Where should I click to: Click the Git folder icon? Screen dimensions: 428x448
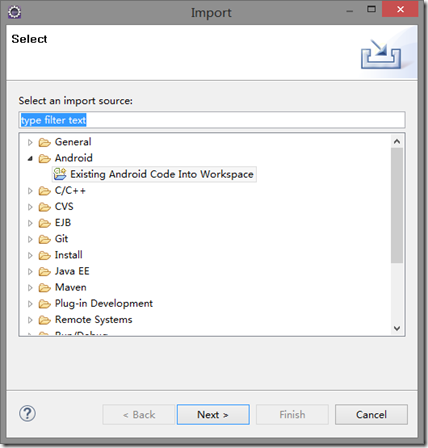[44, 239]
